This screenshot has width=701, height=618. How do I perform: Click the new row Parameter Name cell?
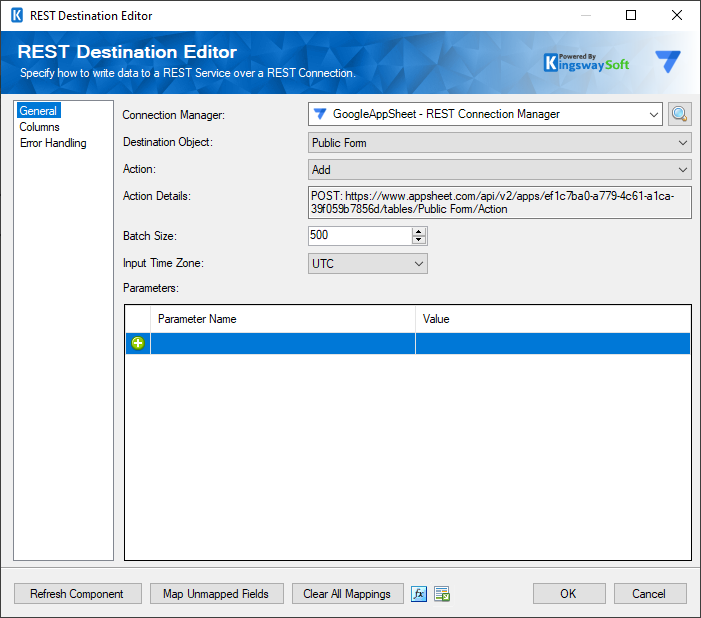tap(283, 343)
